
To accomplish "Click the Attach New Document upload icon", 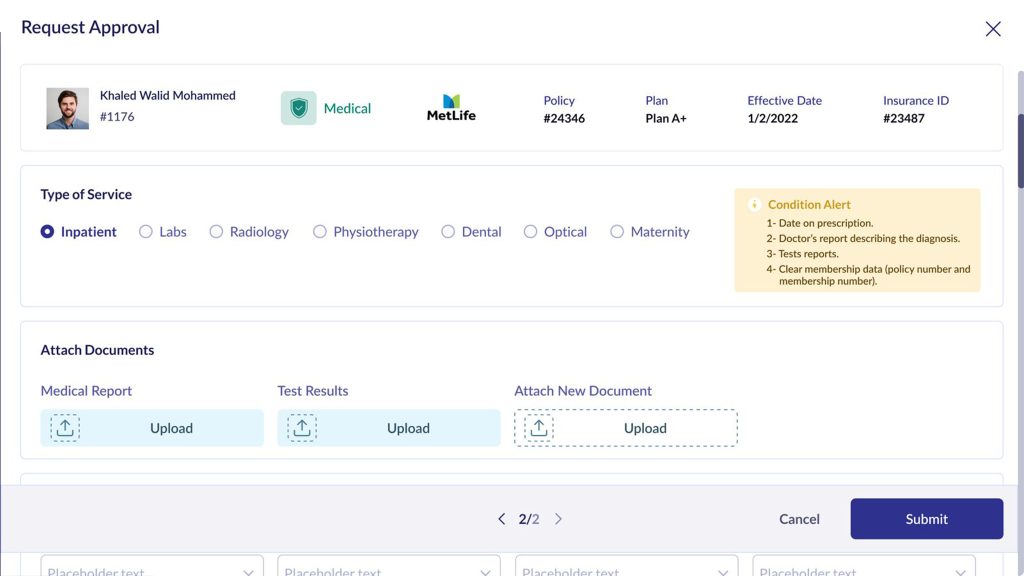I will click(539, 428).
